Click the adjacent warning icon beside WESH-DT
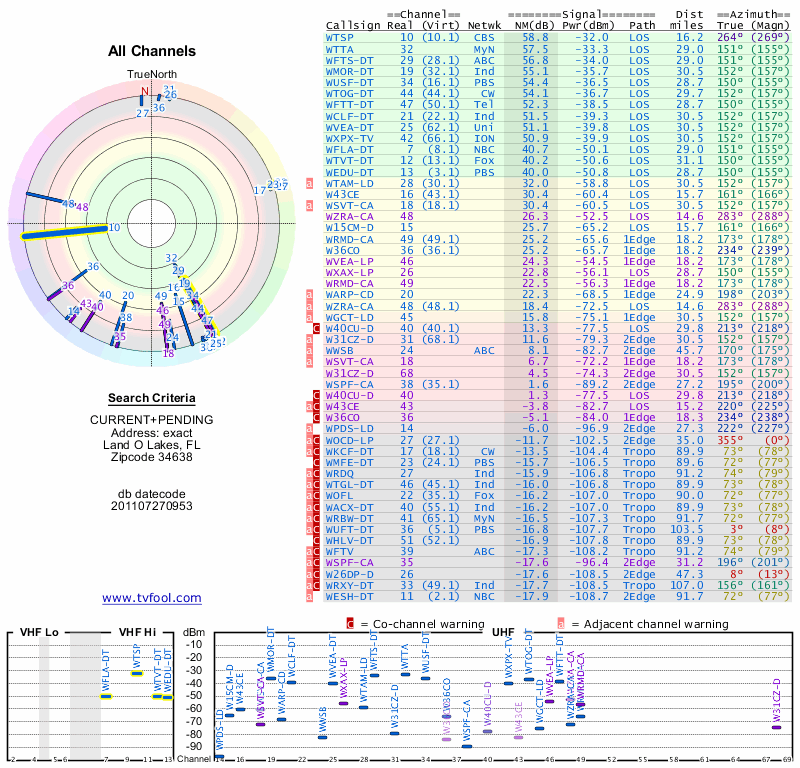The height and width of the screenshot is (768, 800). 311,595
